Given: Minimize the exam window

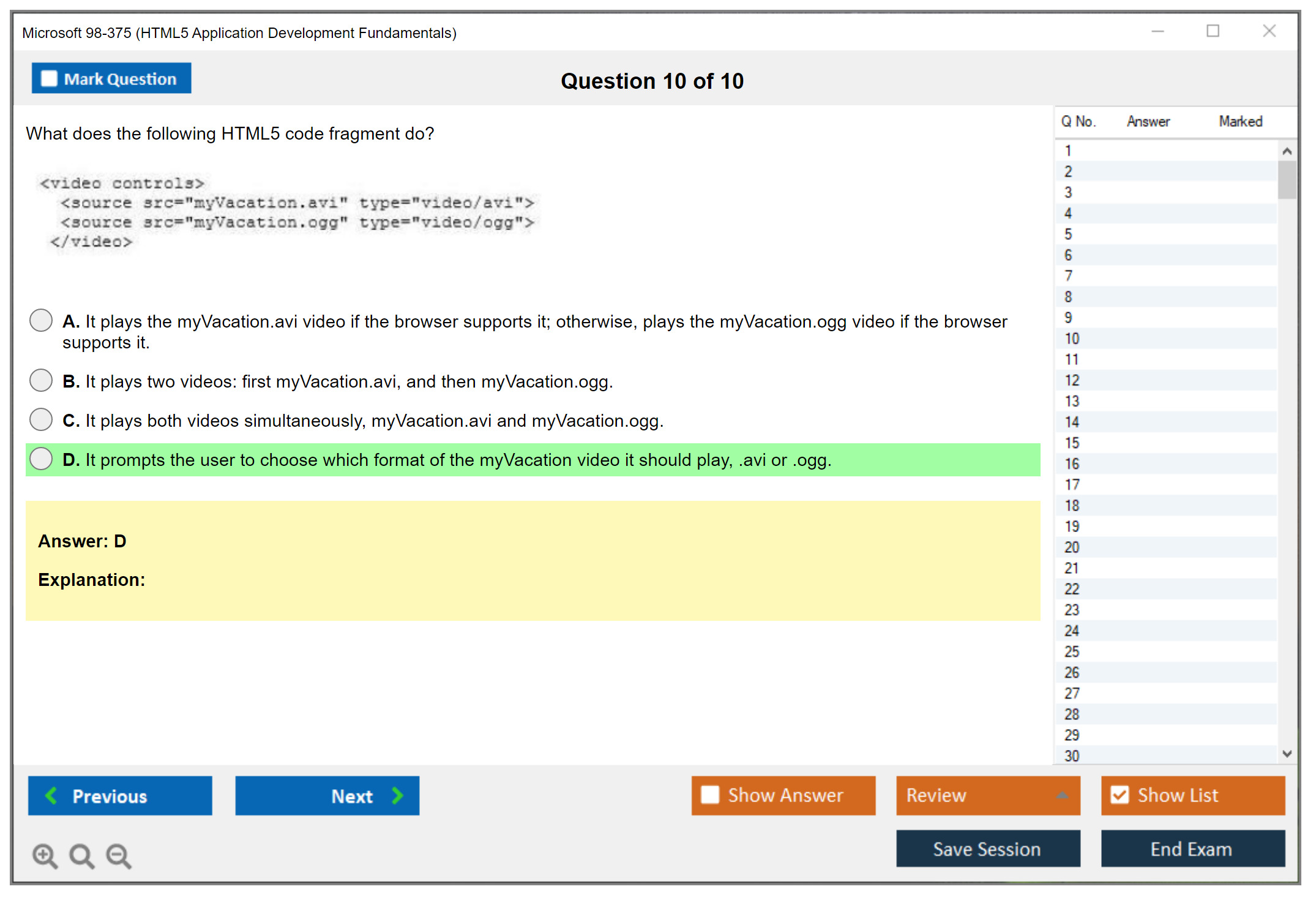Looking at the screenshot, I should point(1157,31).
